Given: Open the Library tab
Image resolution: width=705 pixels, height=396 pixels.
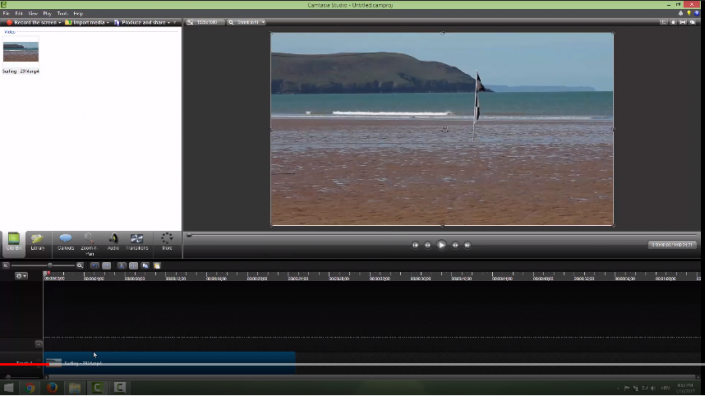Looking at the screenshot, I should (37, 242).
